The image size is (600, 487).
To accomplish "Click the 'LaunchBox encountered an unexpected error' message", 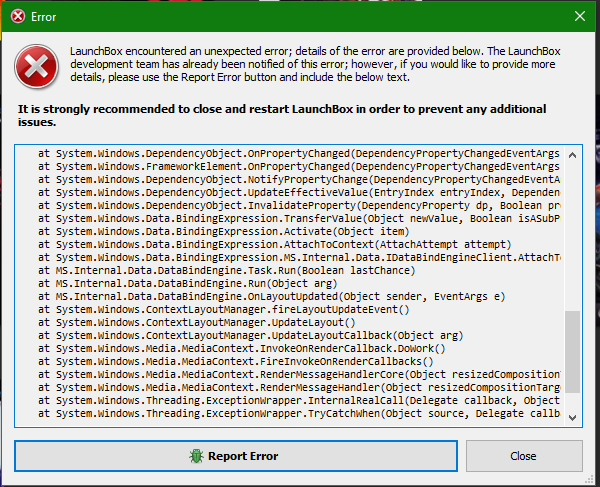I will click(x=315, y=64).
